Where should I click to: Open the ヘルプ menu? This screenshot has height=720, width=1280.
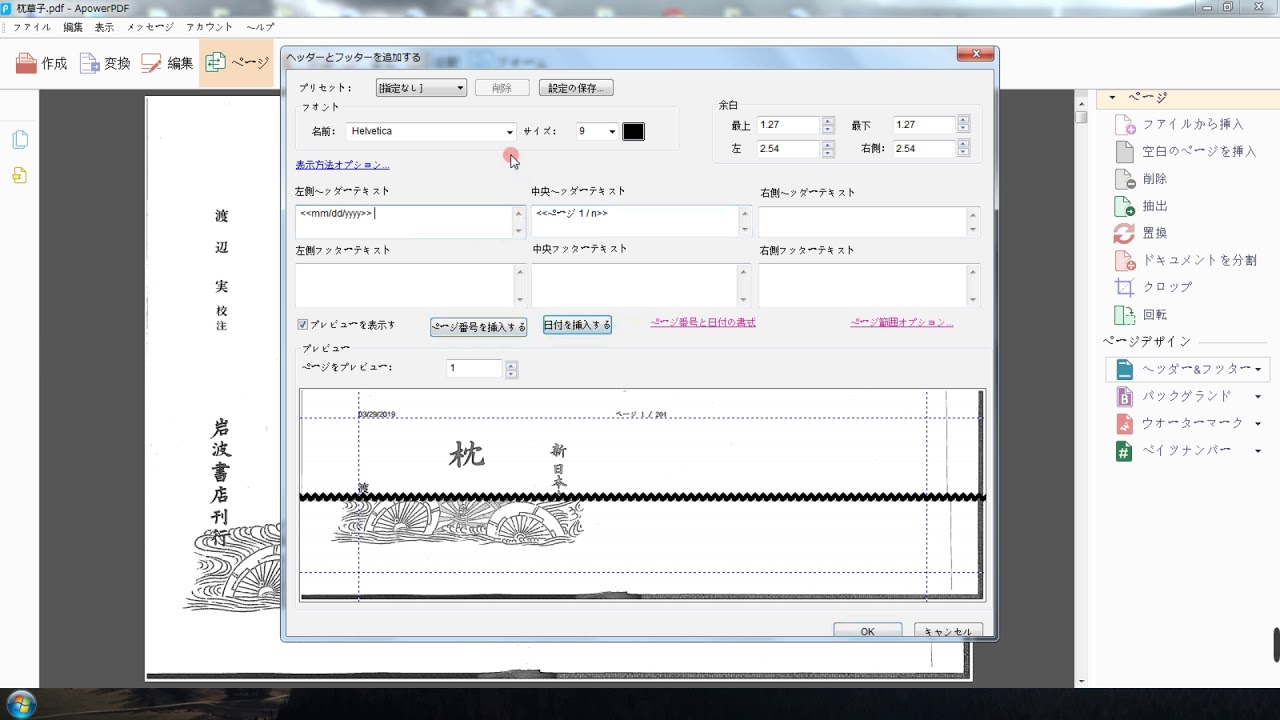[x=260, y=27]
